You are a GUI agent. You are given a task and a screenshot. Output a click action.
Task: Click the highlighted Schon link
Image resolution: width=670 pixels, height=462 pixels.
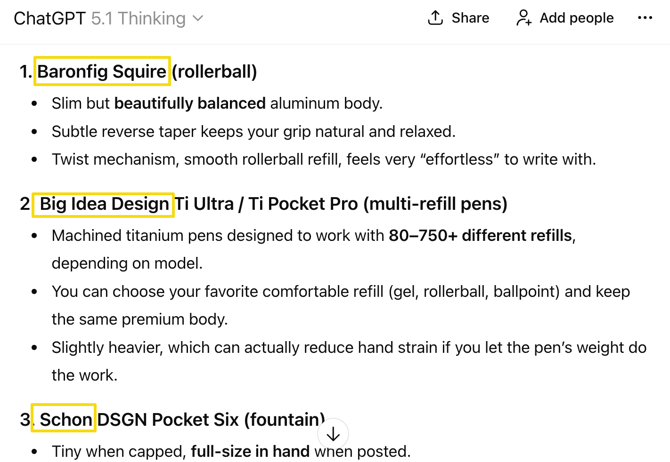click(65, 419)
